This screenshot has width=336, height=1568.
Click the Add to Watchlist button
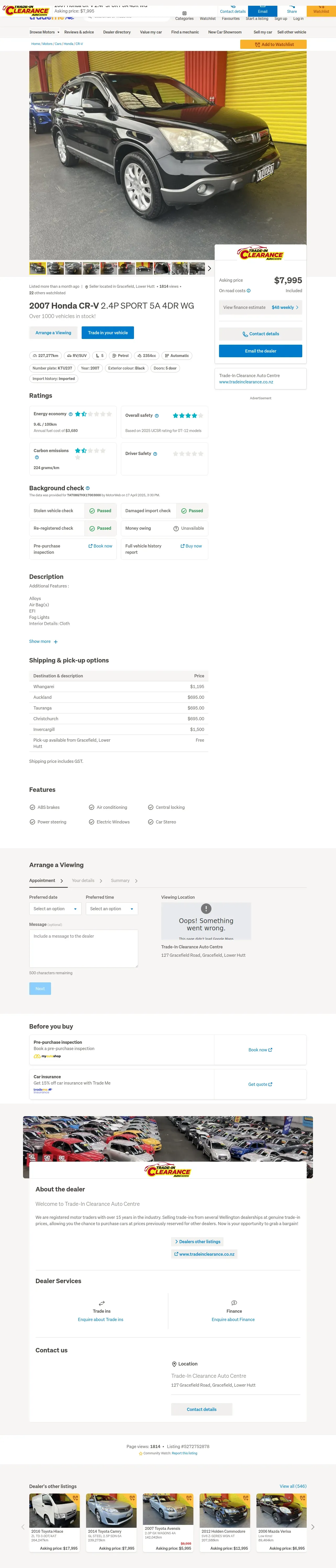[273, 44]
